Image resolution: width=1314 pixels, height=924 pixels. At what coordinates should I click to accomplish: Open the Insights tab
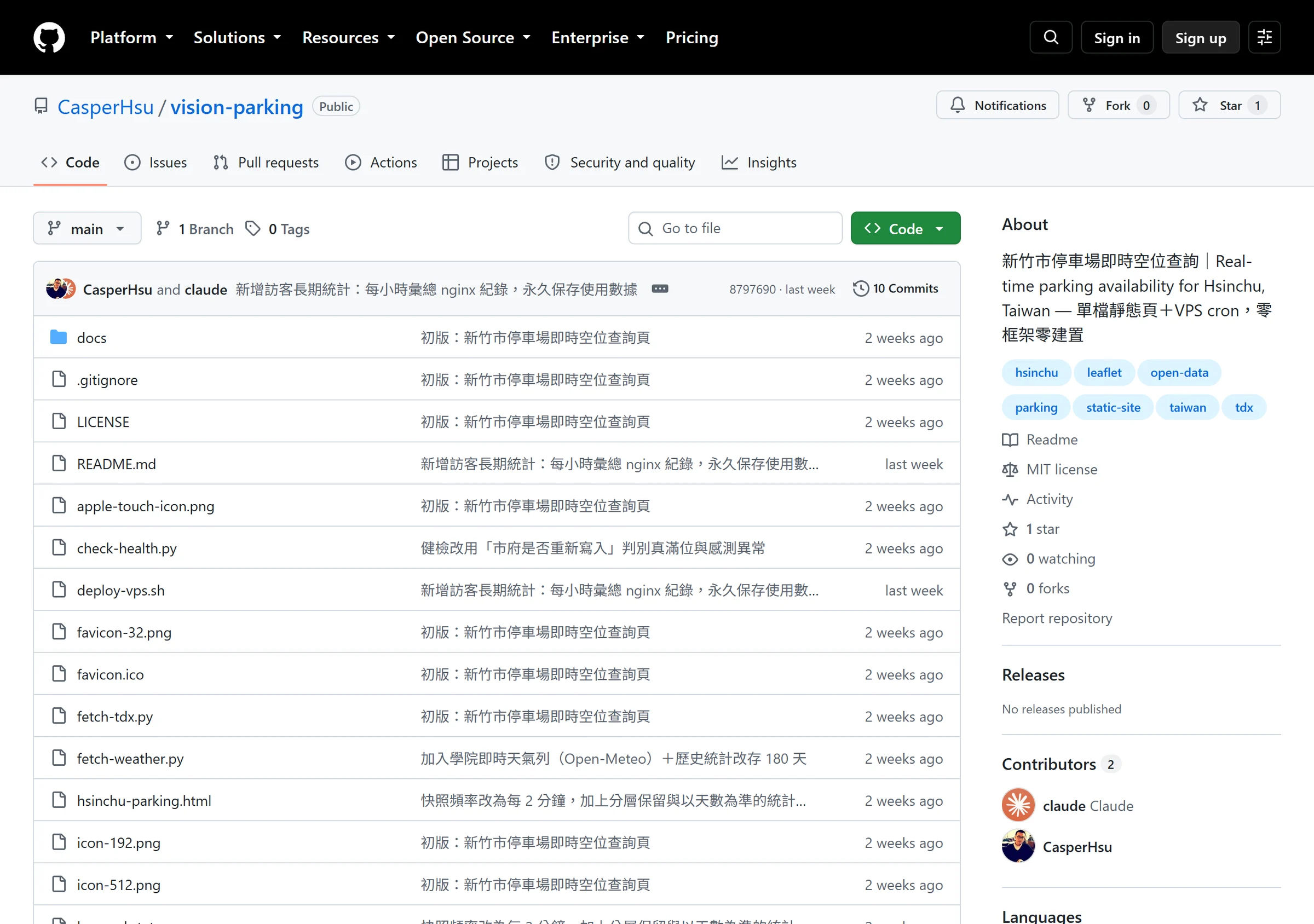pyautogui.click(x=759, y=163)
